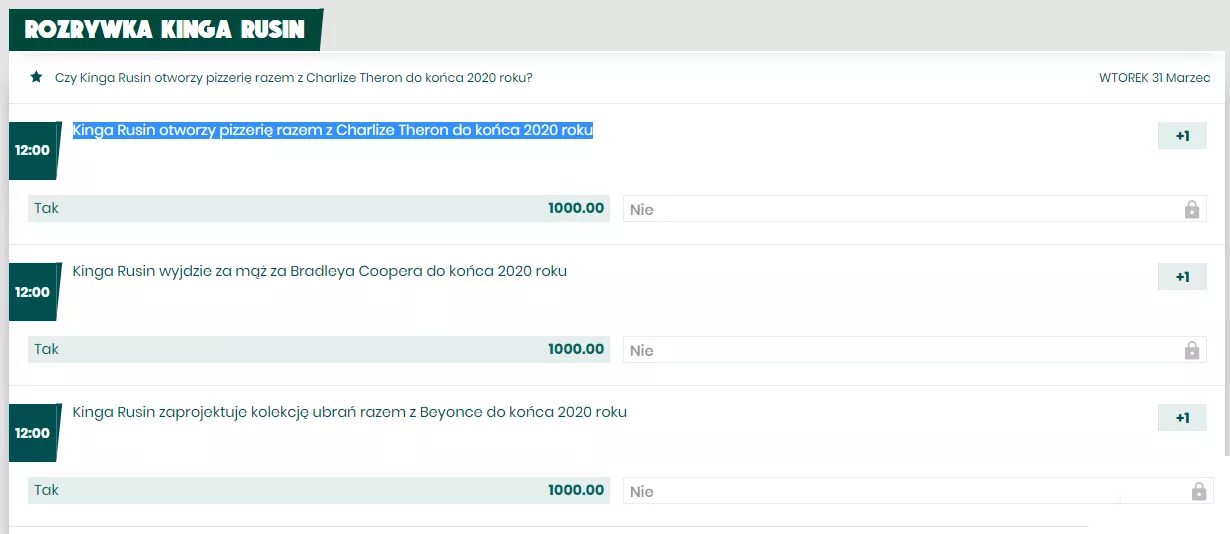Select locked Nie option for Charlize Theron pizzeria

point(914,209)
